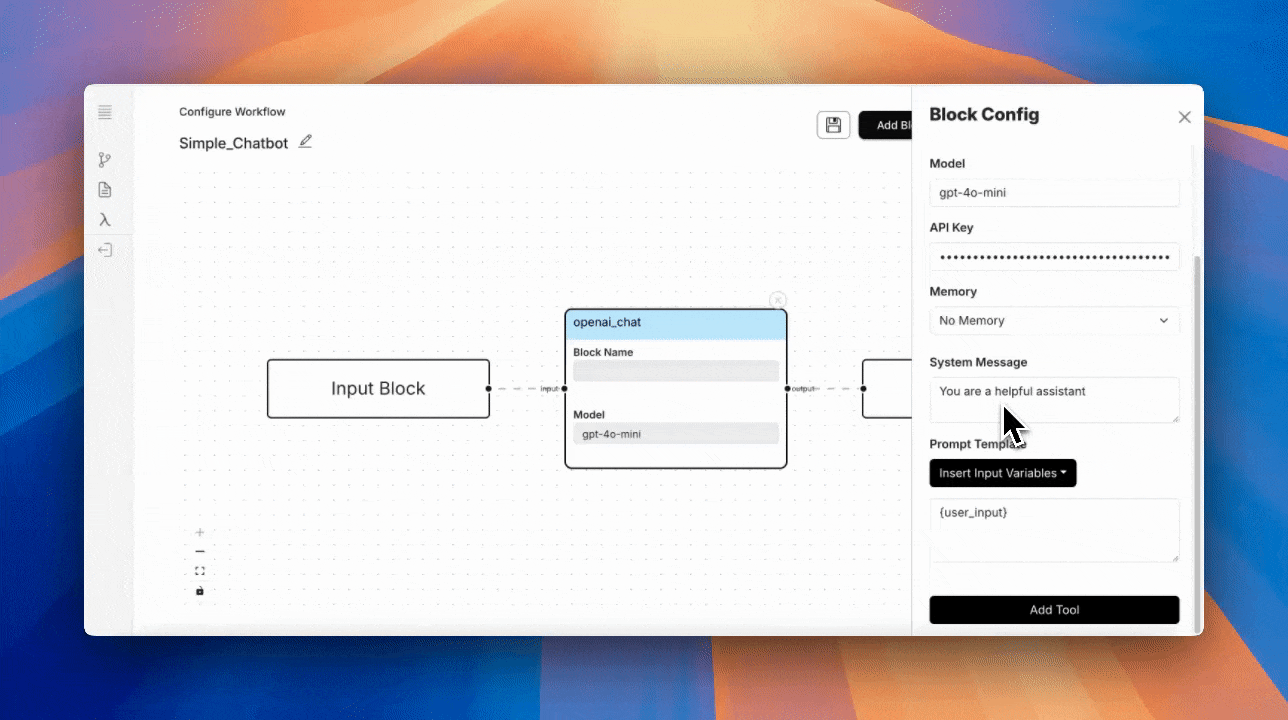1288x720 pixels.
Task: Select the Input Block node
Action: coord(378,389)
